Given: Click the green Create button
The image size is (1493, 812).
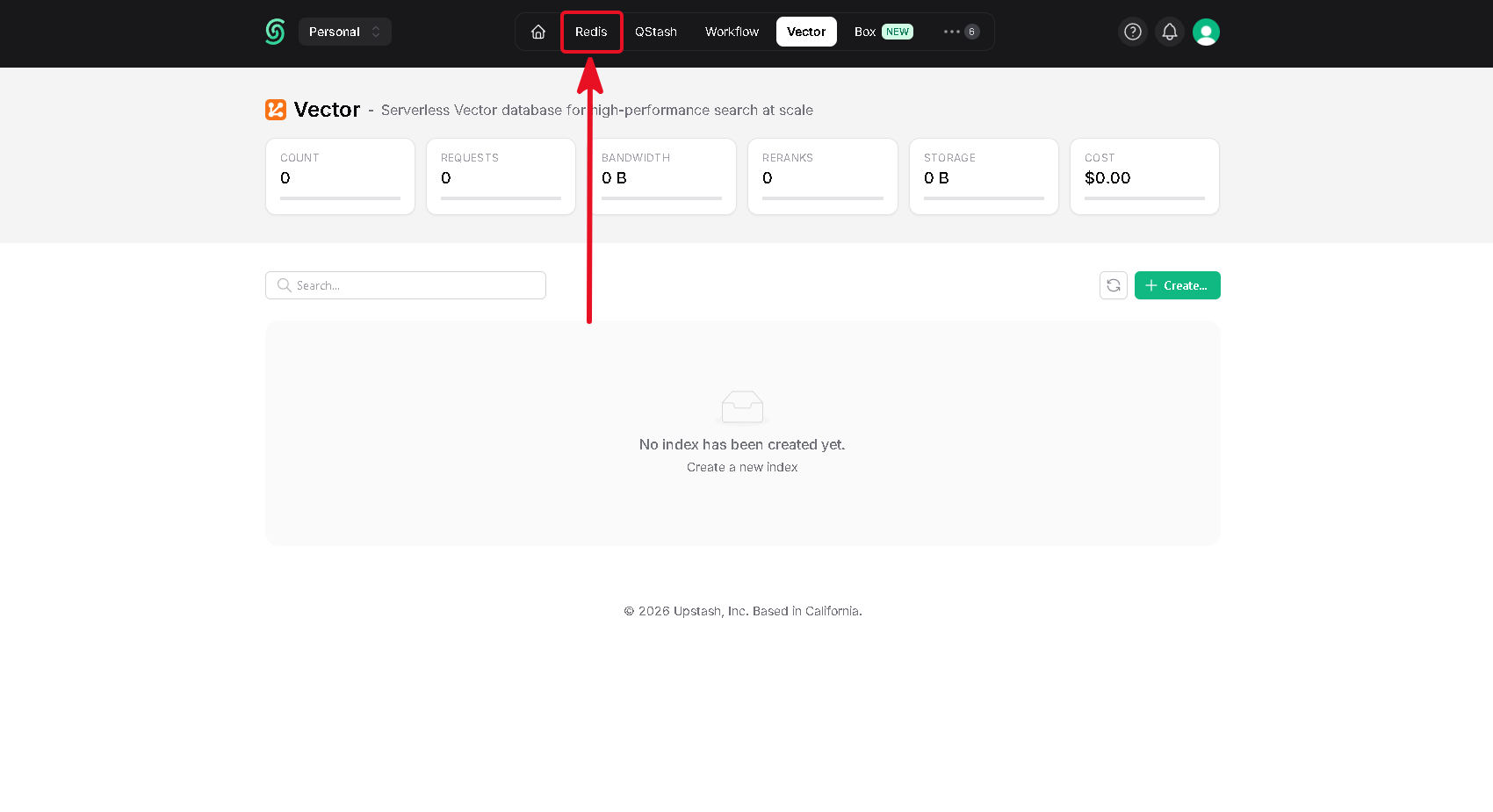Looking at the screenshot, I should click(1178, 285).
